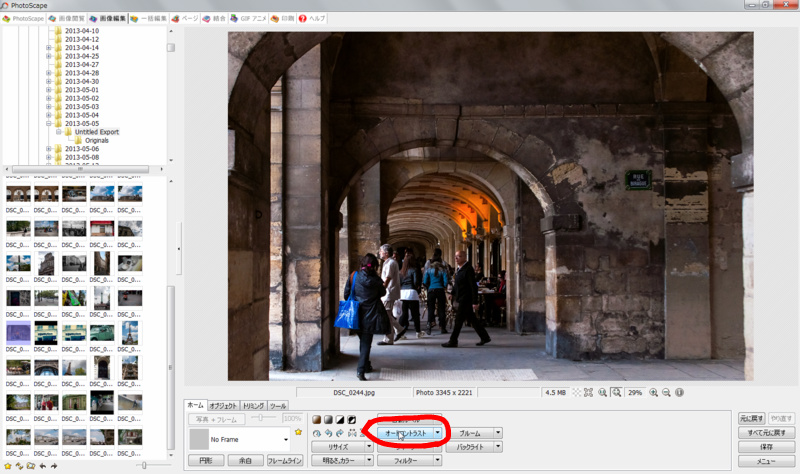This screenshot has width=800, height=474.
Task: Open the ヘルプ help tab
Action: tap(312, 18)
